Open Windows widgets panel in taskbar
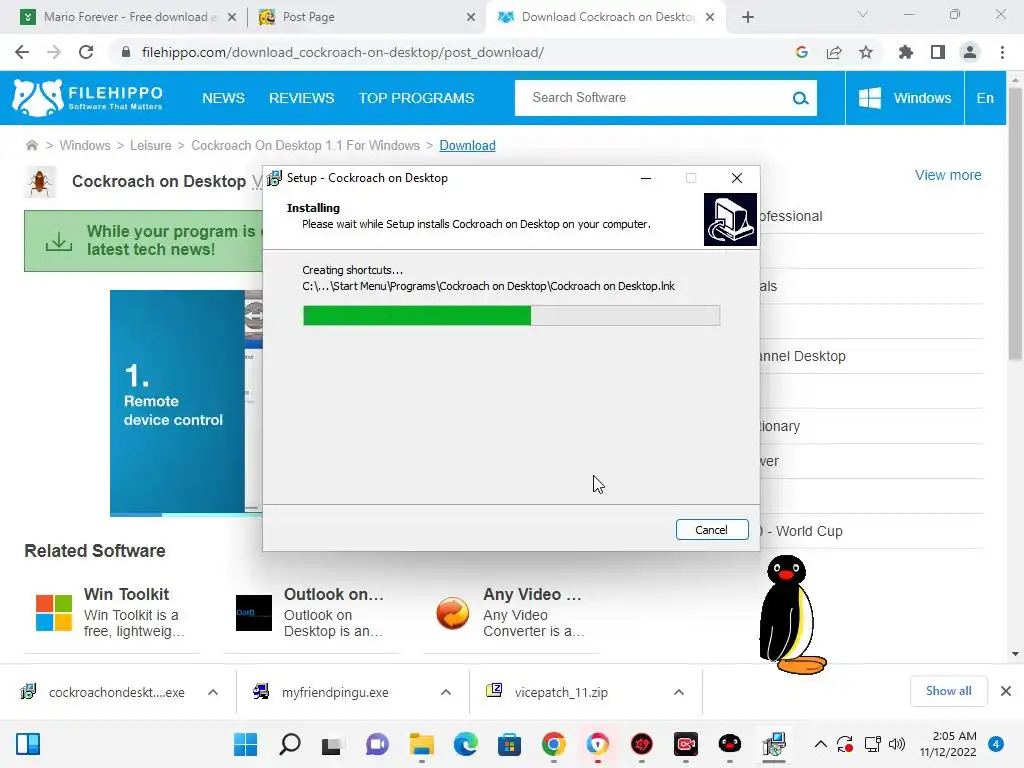The image size is (1024, 768). coord(28,744)
